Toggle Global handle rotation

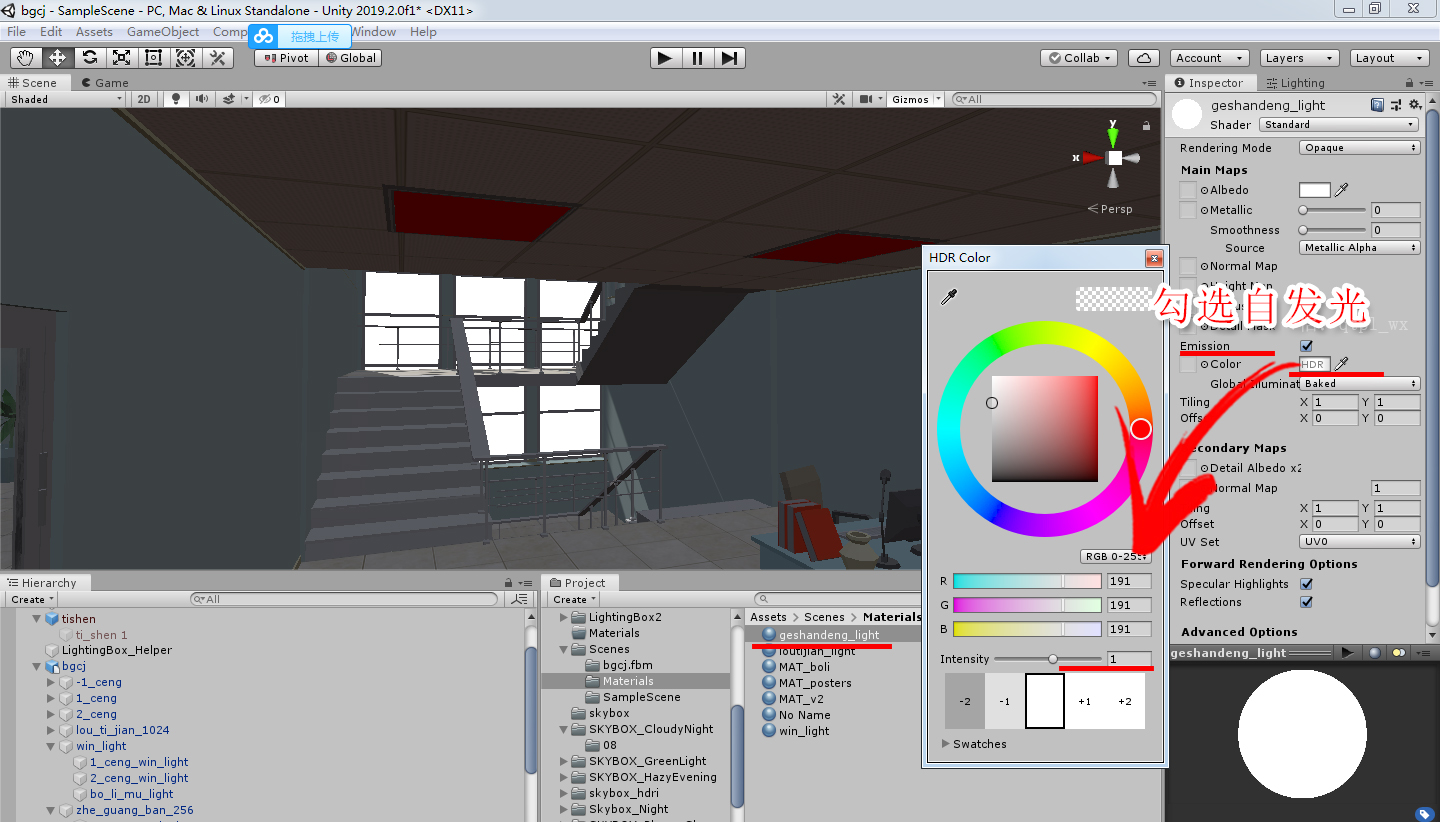[350, 58]
